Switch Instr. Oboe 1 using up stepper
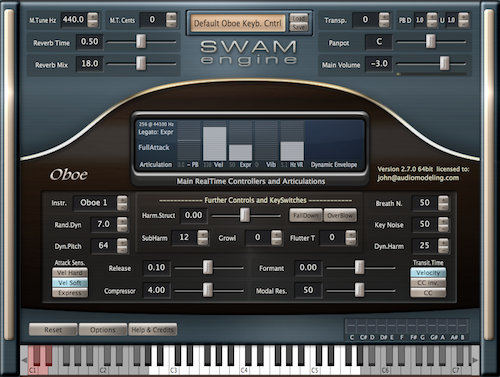This screenshot has width=500, height=377. [x=122, y=199]
